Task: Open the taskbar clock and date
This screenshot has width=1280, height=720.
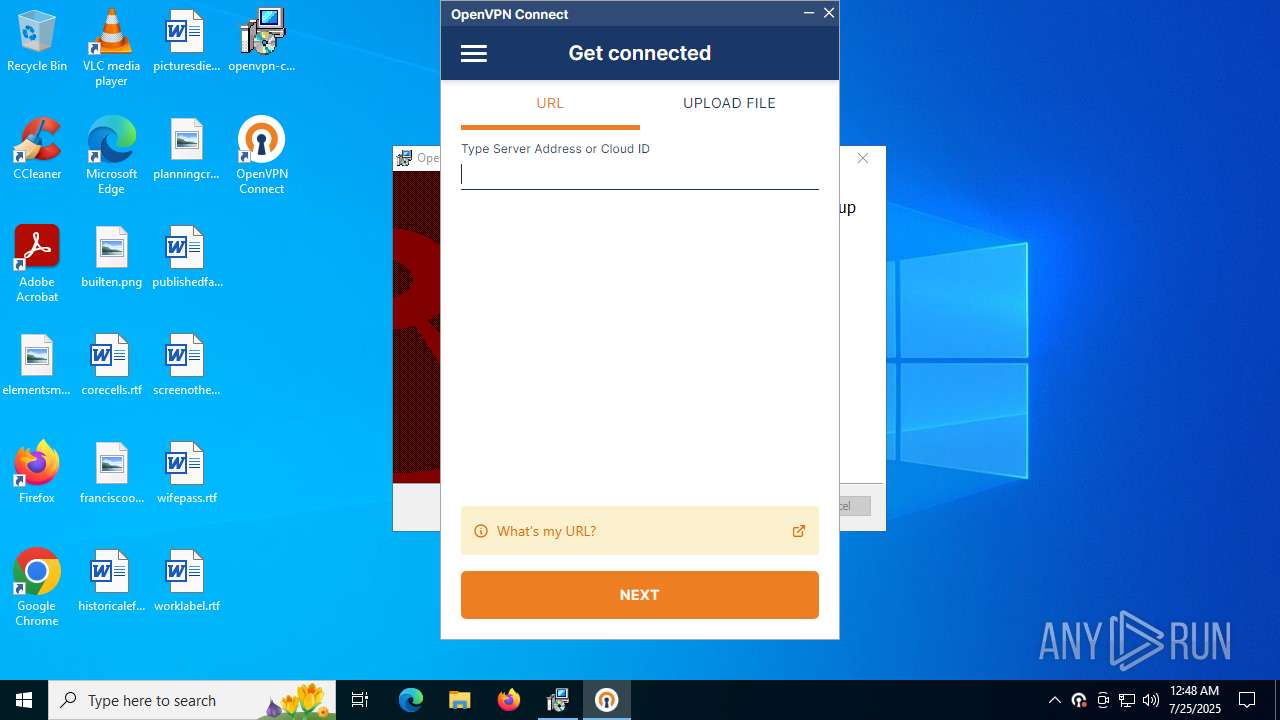Action: pyautogui.click(x=1195, y=700)
